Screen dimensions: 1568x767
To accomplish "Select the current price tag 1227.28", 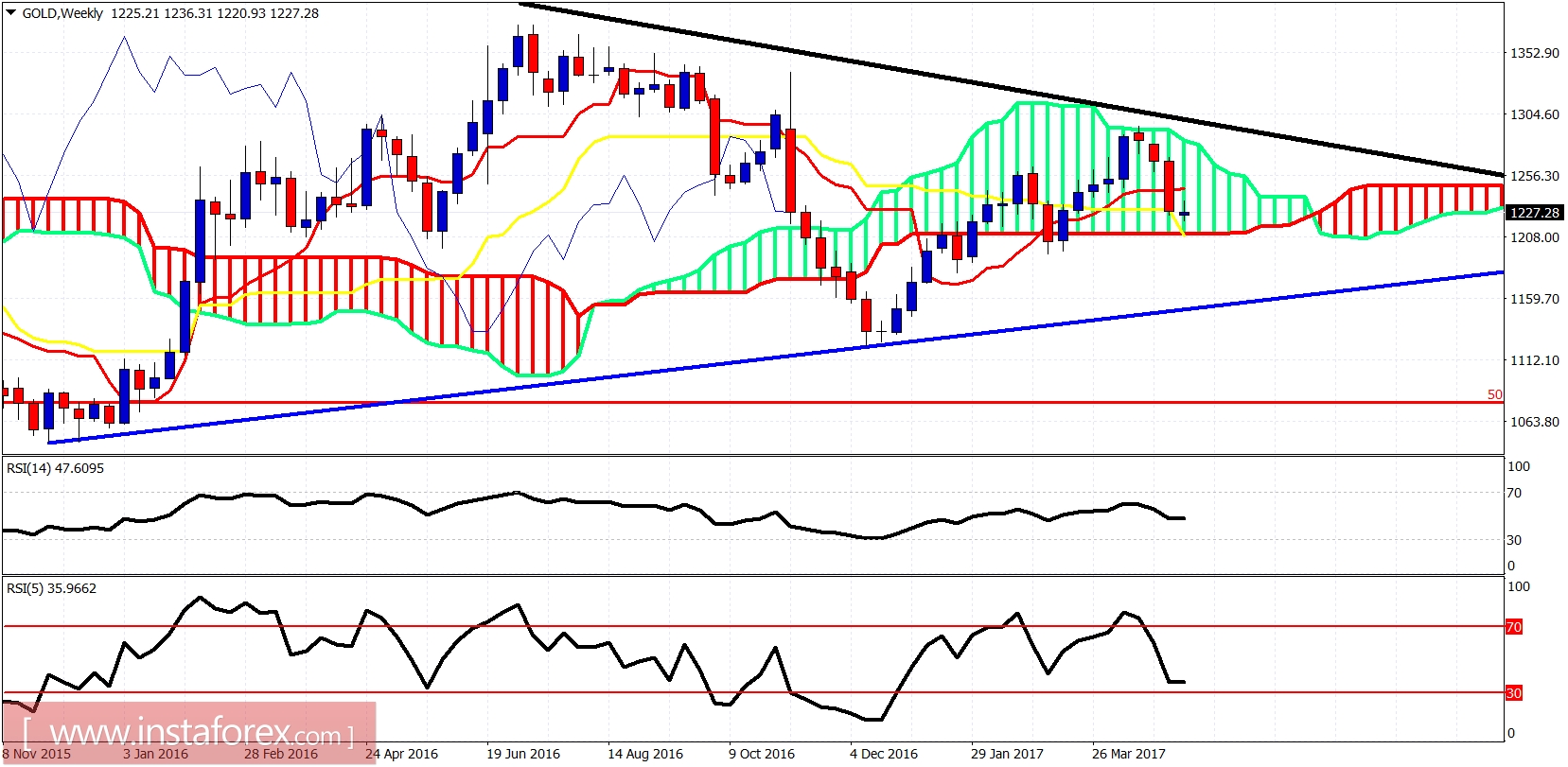I will click(x=1535, y=213).
